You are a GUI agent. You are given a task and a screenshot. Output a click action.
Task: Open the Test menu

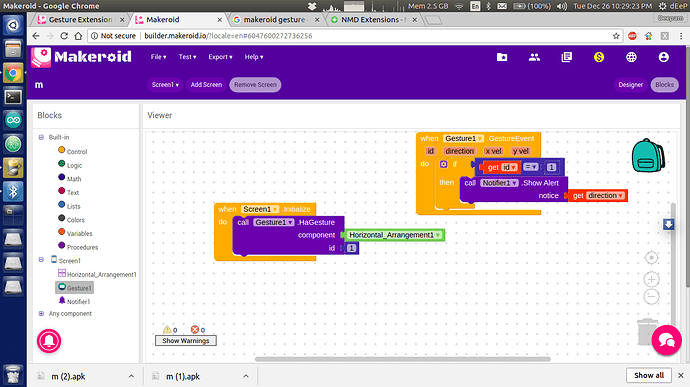[x=187, y=57]
